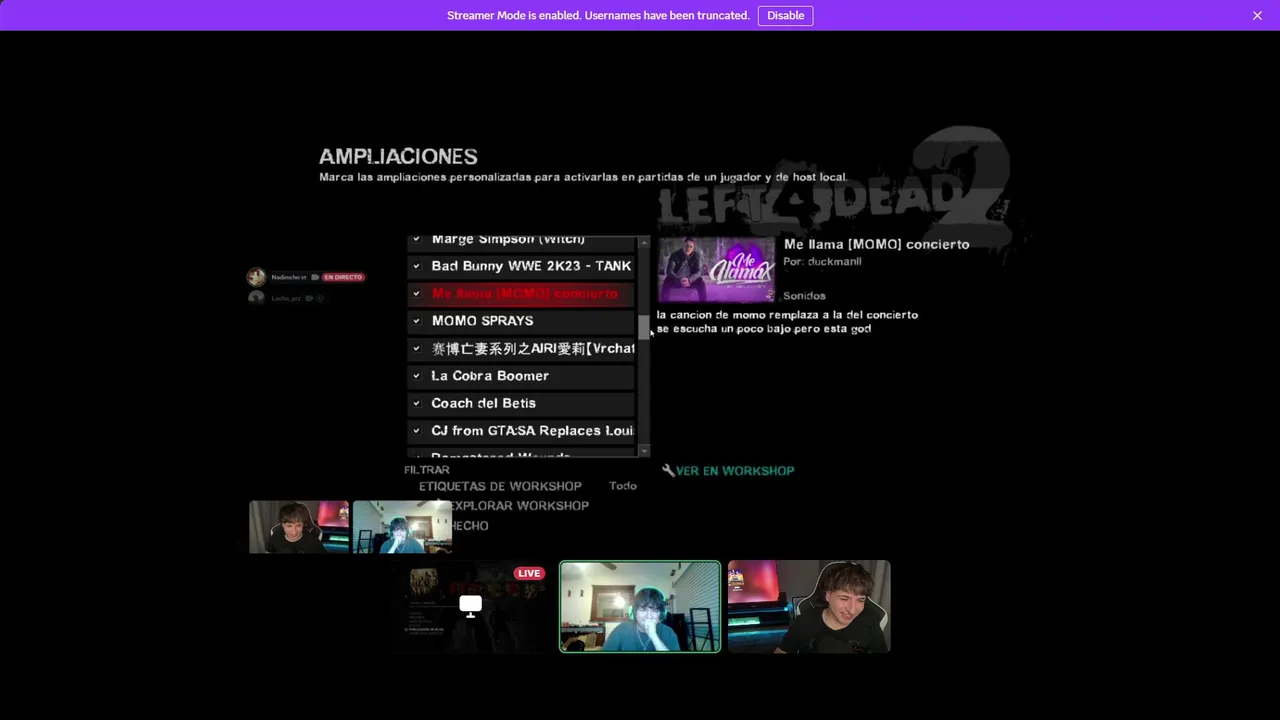Click the Me llama addon thumbnail image
The image size is (1280, 720).
click(x=716, y=269)
